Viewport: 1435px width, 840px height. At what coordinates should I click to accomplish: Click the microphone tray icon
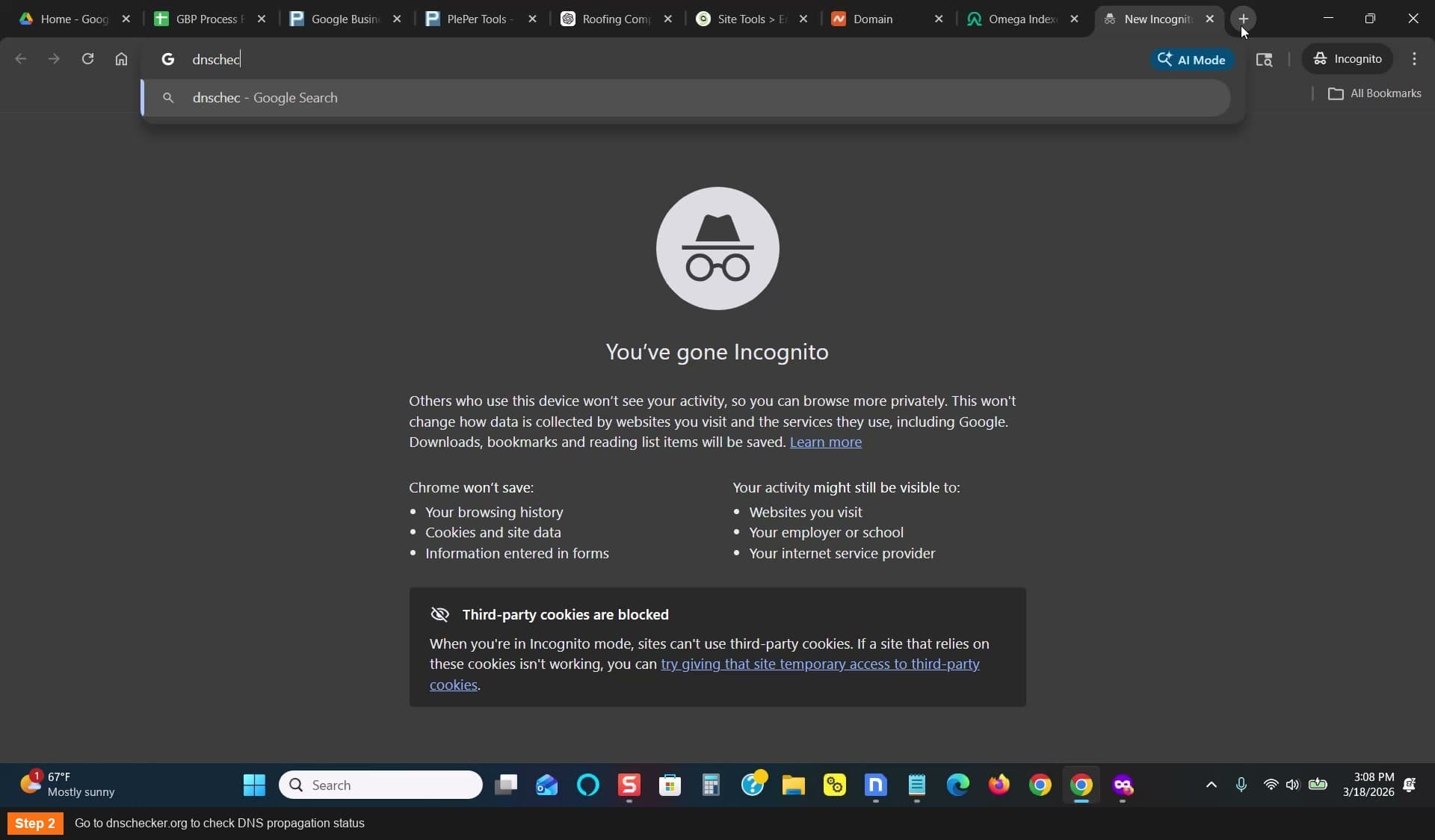1241,785
